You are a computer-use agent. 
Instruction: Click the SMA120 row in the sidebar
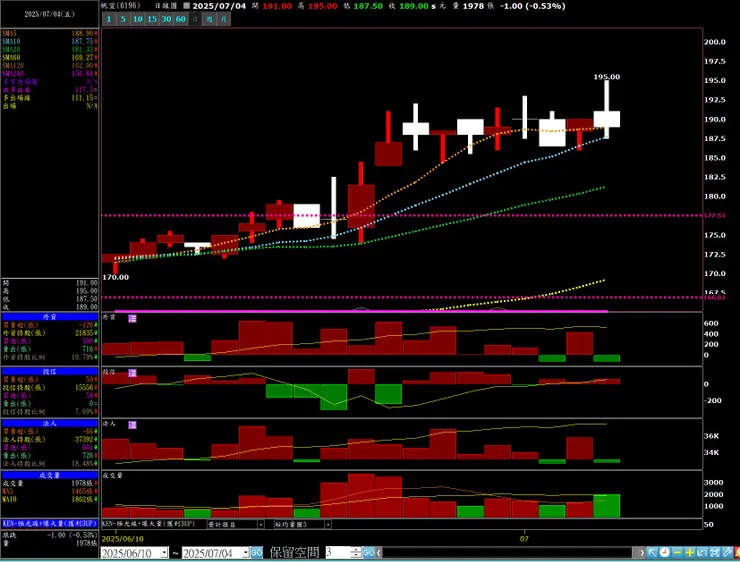pyautogui.click(x=50, y=66)
